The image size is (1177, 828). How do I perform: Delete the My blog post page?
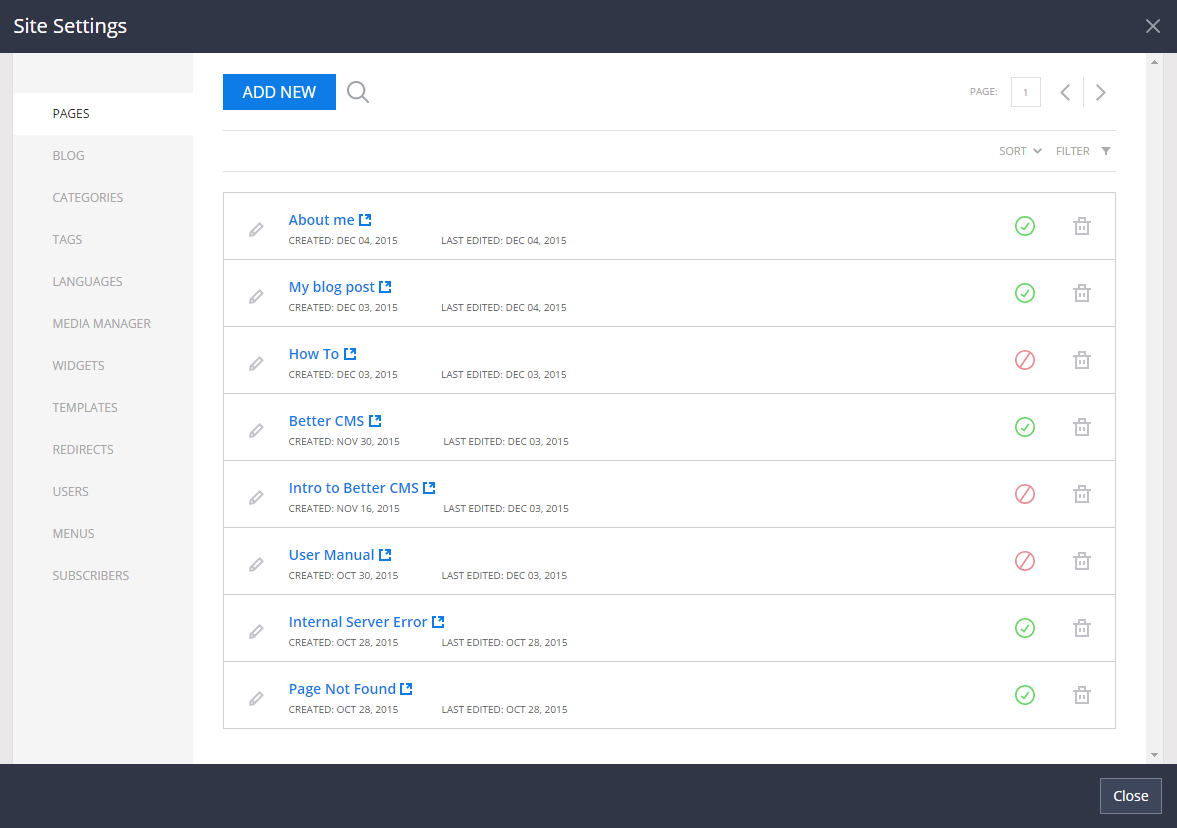[1081, 293]
